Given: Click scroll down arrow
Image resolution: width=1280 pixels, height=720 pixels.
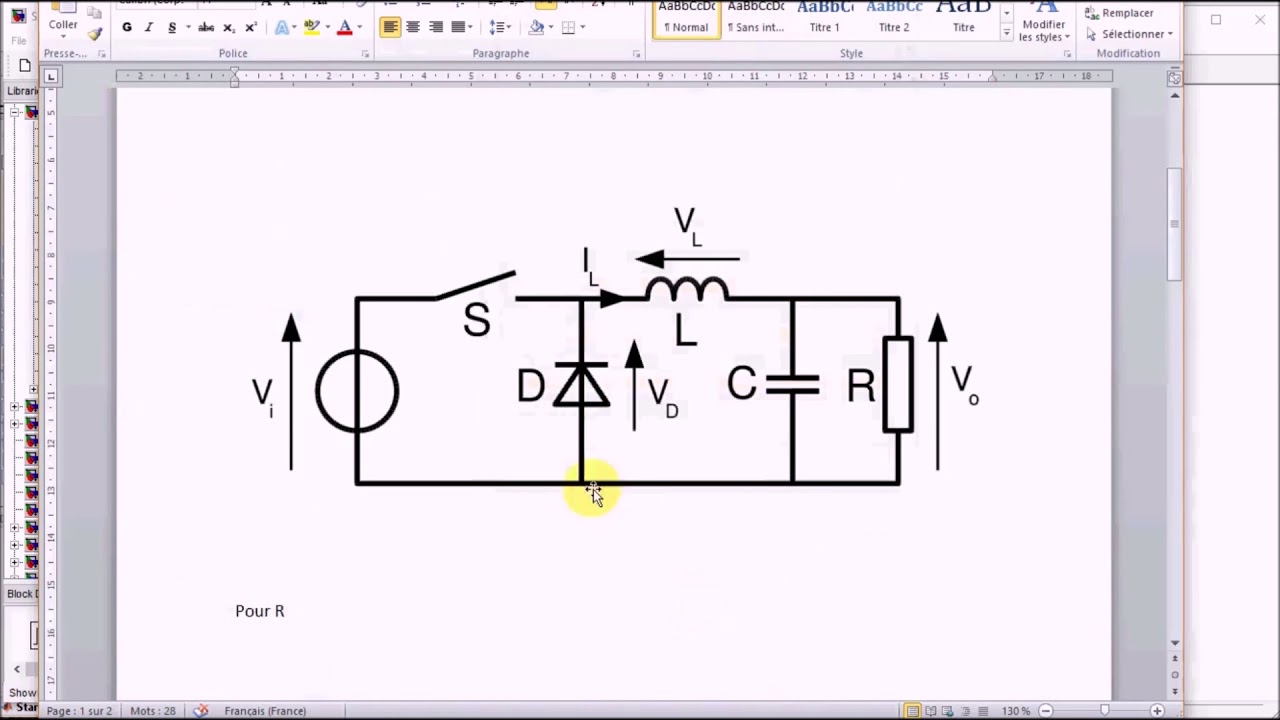Looking at the screenshot, I should (1175, 643).
